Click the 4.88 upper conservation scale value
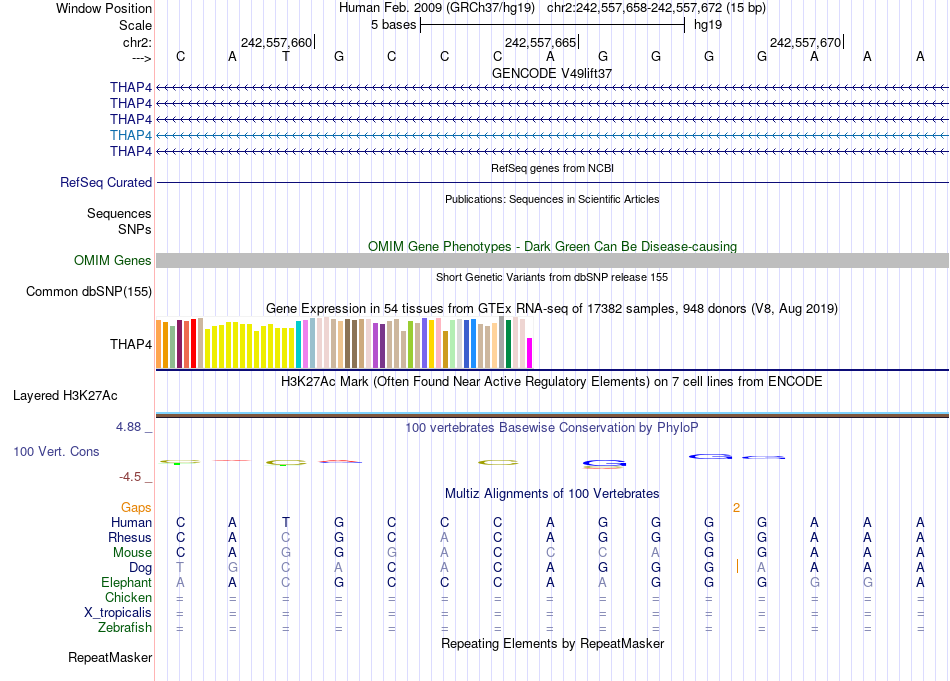Screen dimensions: 950x681 pyautogui.click(x=128, y=427)
